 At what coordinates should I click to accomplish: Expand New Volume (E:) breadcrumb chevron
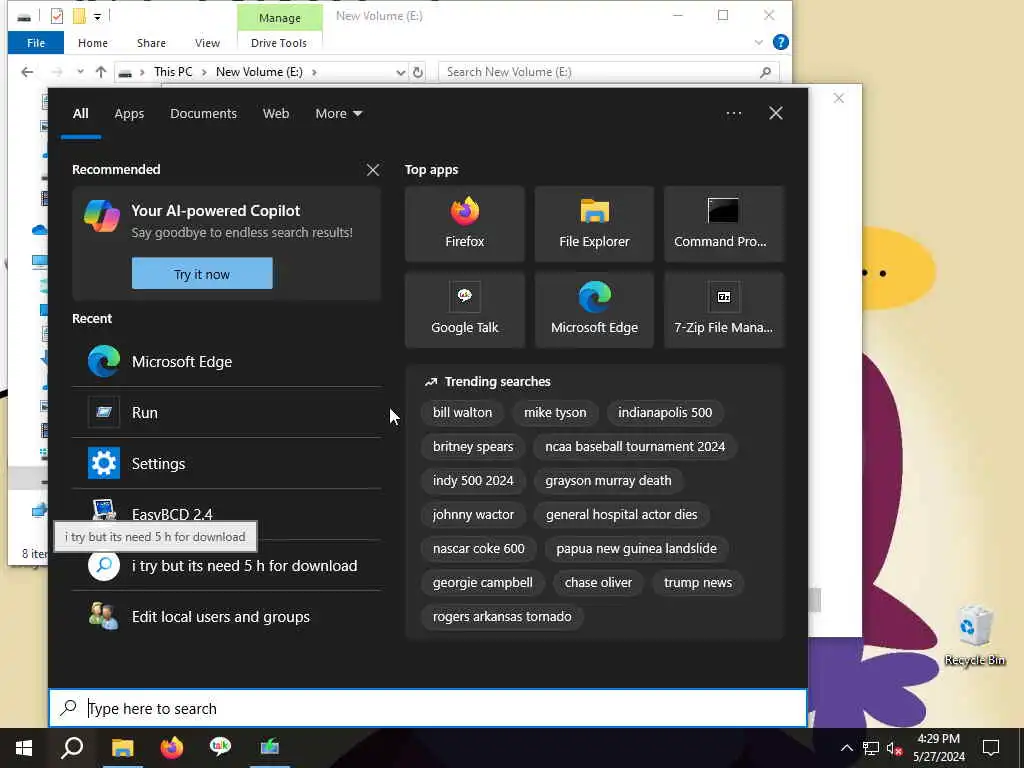coord(314,72)
